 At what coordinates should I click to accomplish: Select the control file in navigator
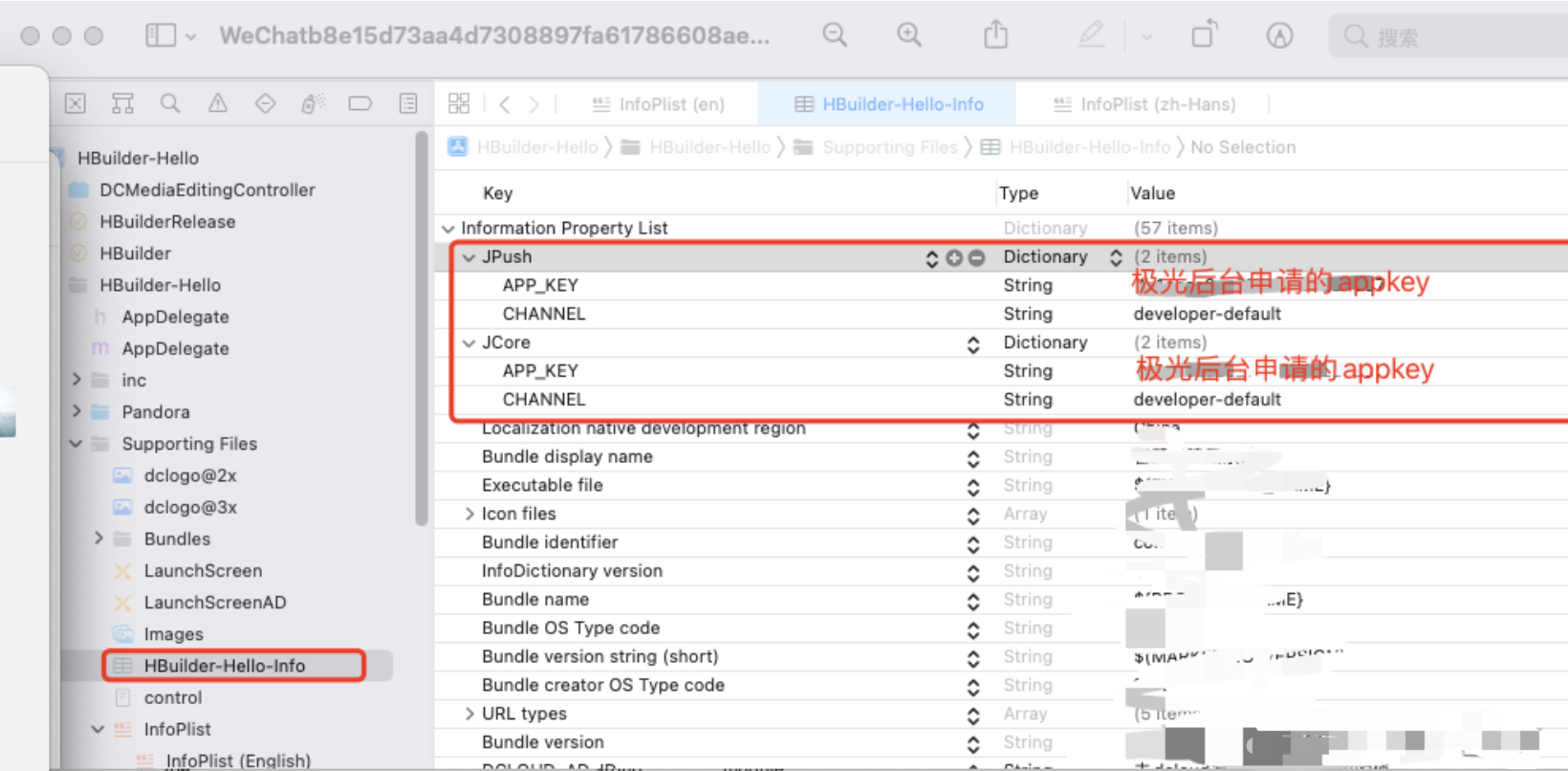[x=173, y=697]
